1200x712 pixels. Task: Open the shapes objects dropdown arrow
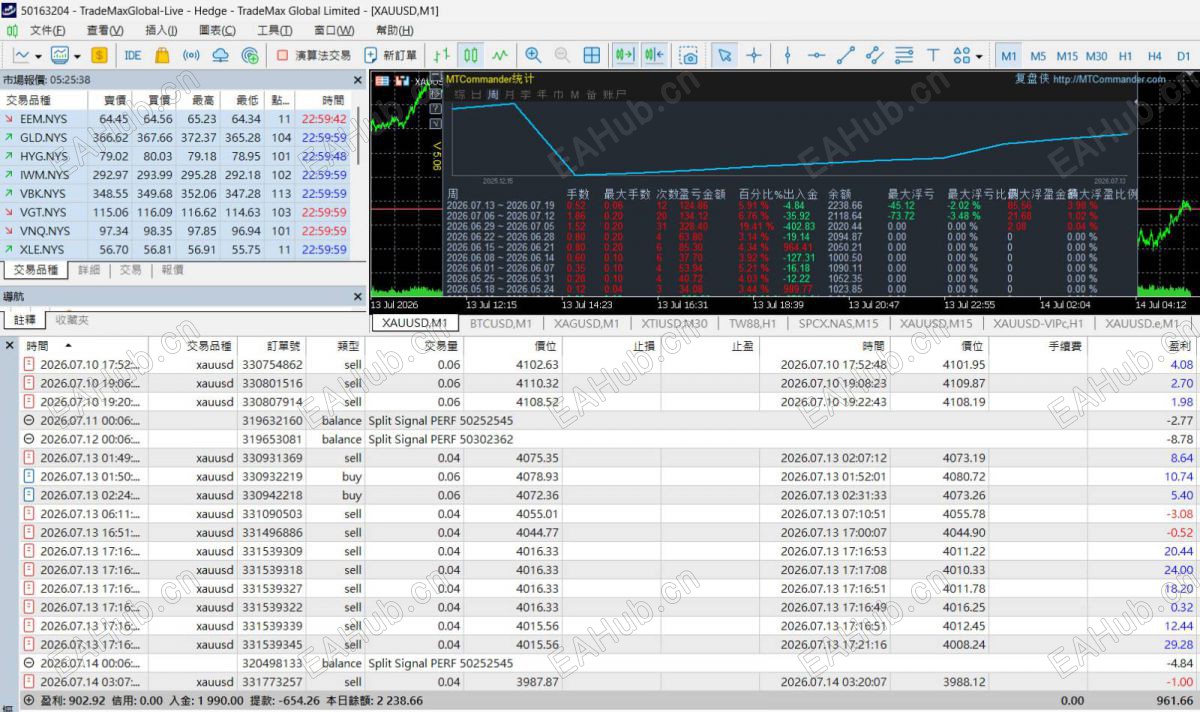click(x=979, y=57)
